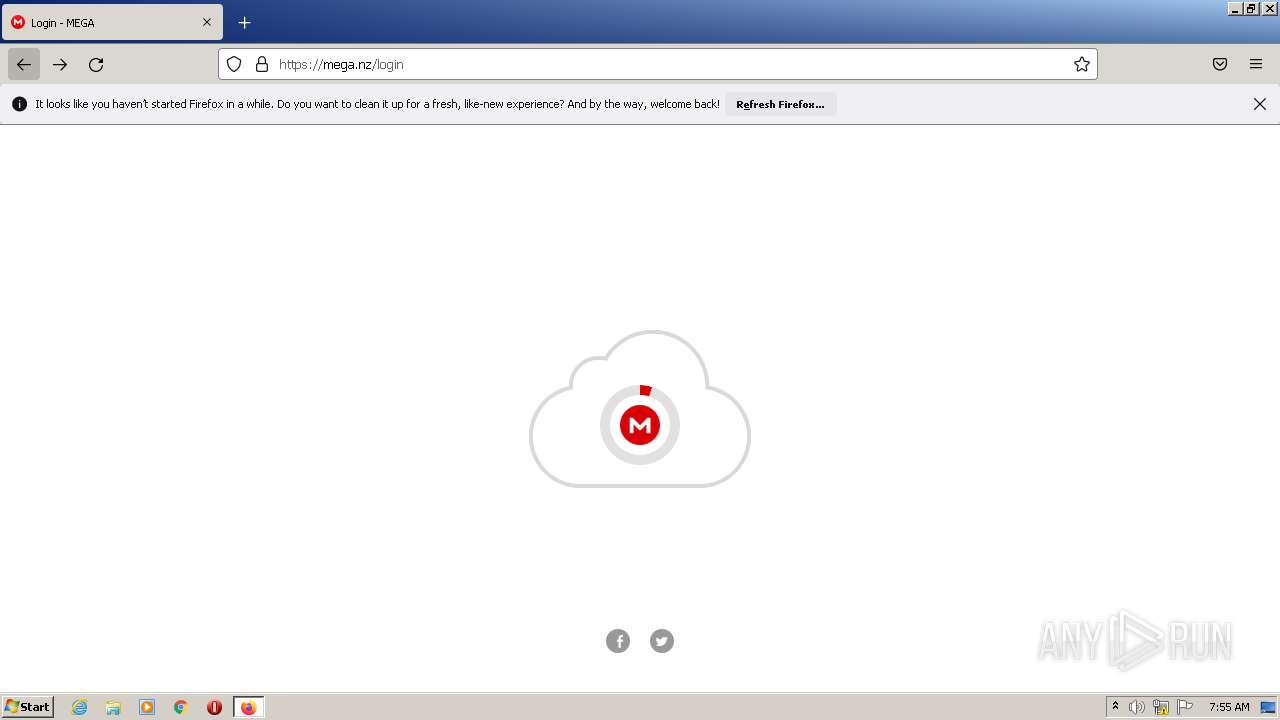Show site security padlock info

[x=262, y=64]
